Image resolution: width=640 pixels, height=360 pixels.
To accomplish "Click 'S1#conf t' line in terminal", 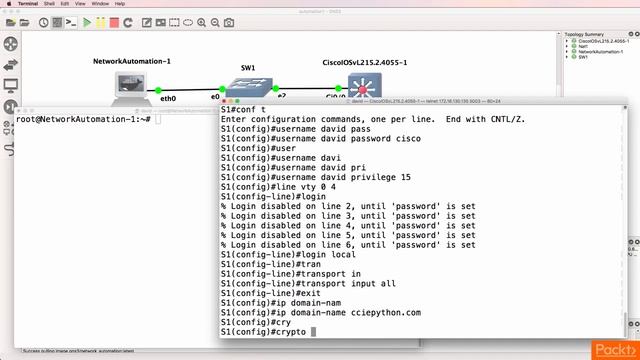I will pyautogui.click(x=243, y=109).
